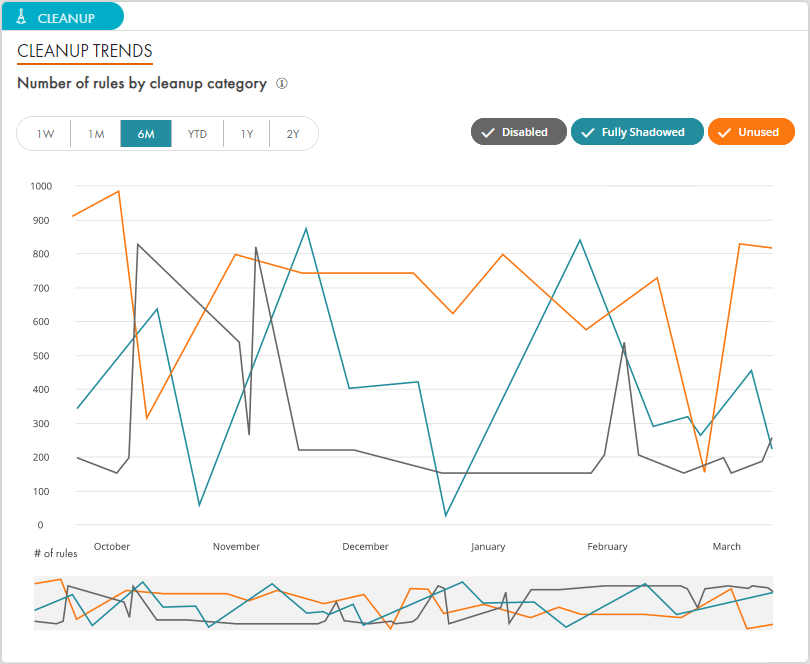Click the gray Disabled spike in February
The image size is (810, 664).
tap(624, 344)
